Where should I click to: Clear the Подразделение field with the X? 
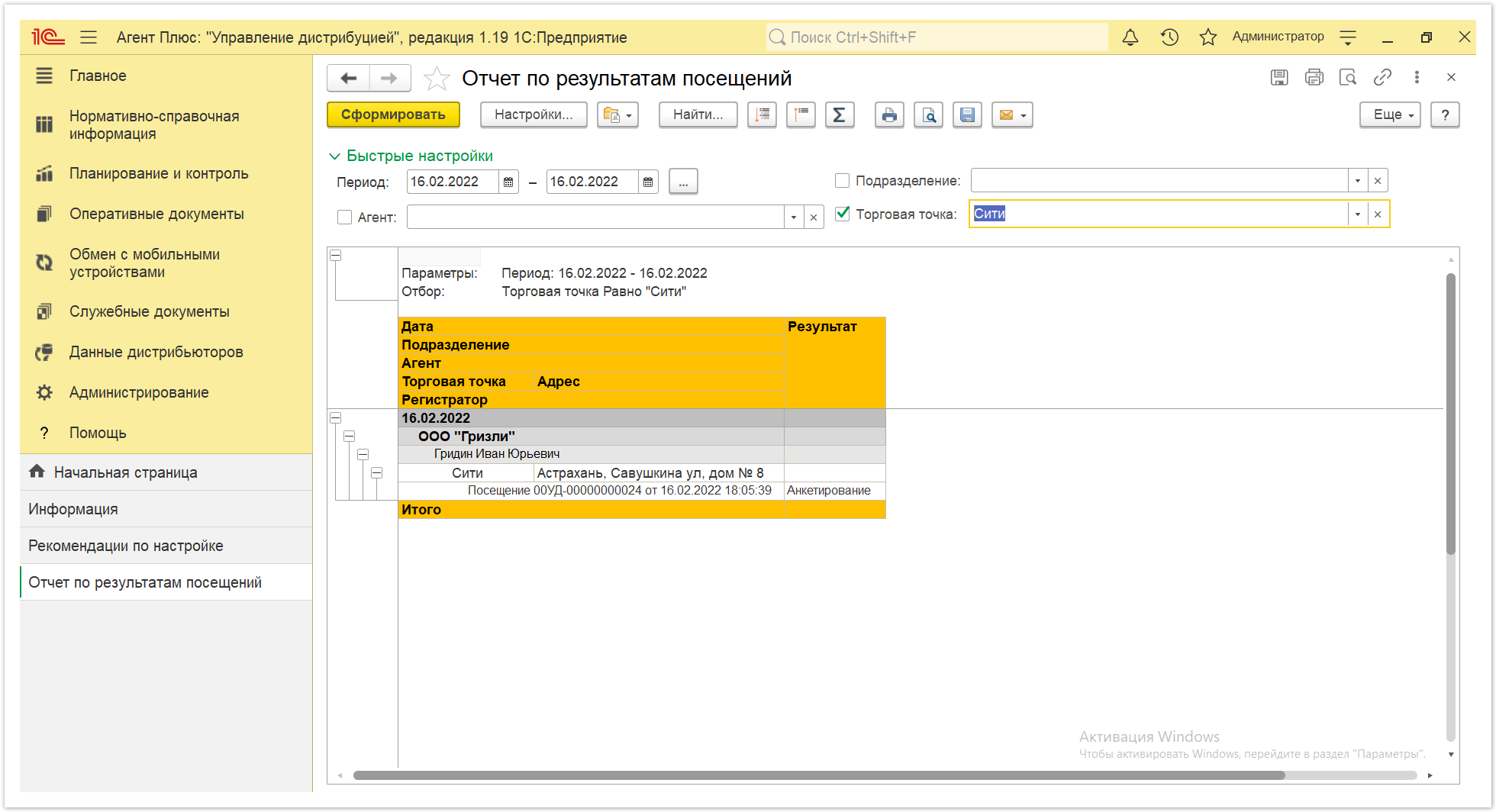click(1378, 181)
